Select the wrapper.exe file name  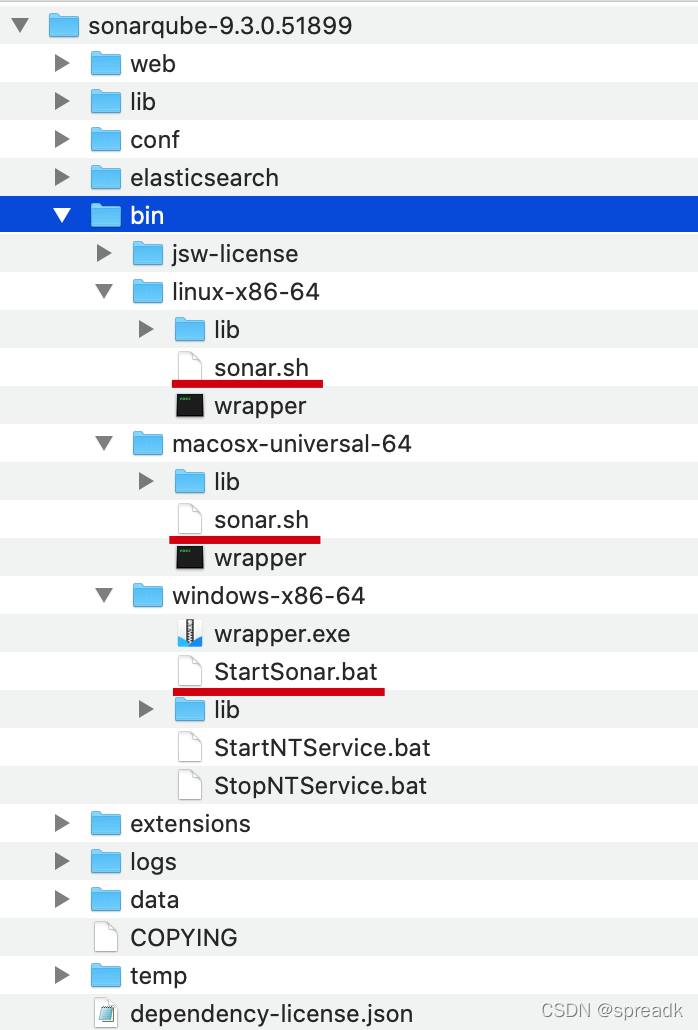[282, 635]
